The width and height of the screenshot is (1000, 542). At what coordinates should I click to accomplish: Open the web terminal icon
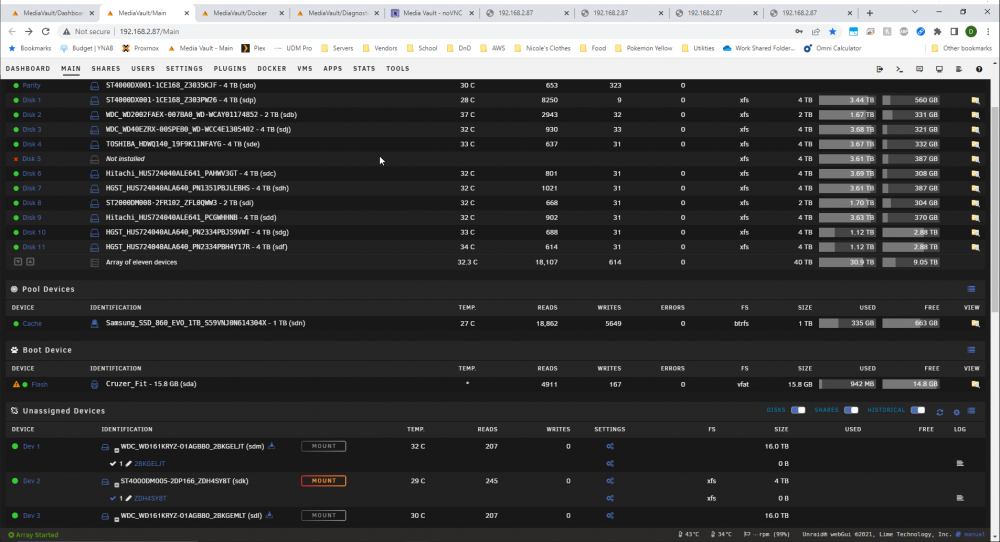pyautogui.click(x=899, y=69)
